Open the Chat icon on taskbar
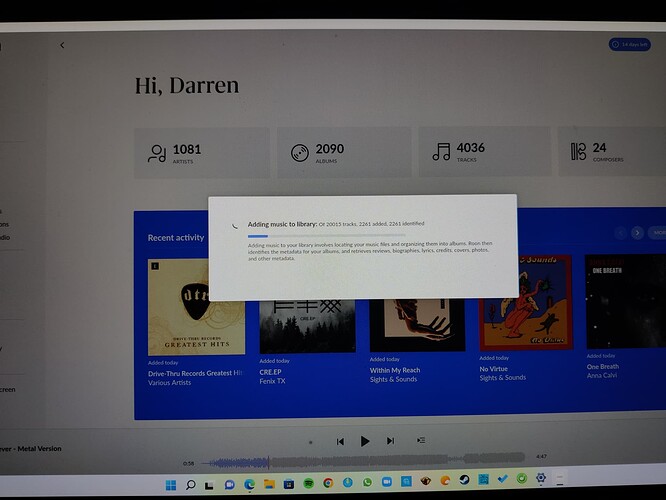This screenshot has height=500, width=666. (x=229, y=485)
